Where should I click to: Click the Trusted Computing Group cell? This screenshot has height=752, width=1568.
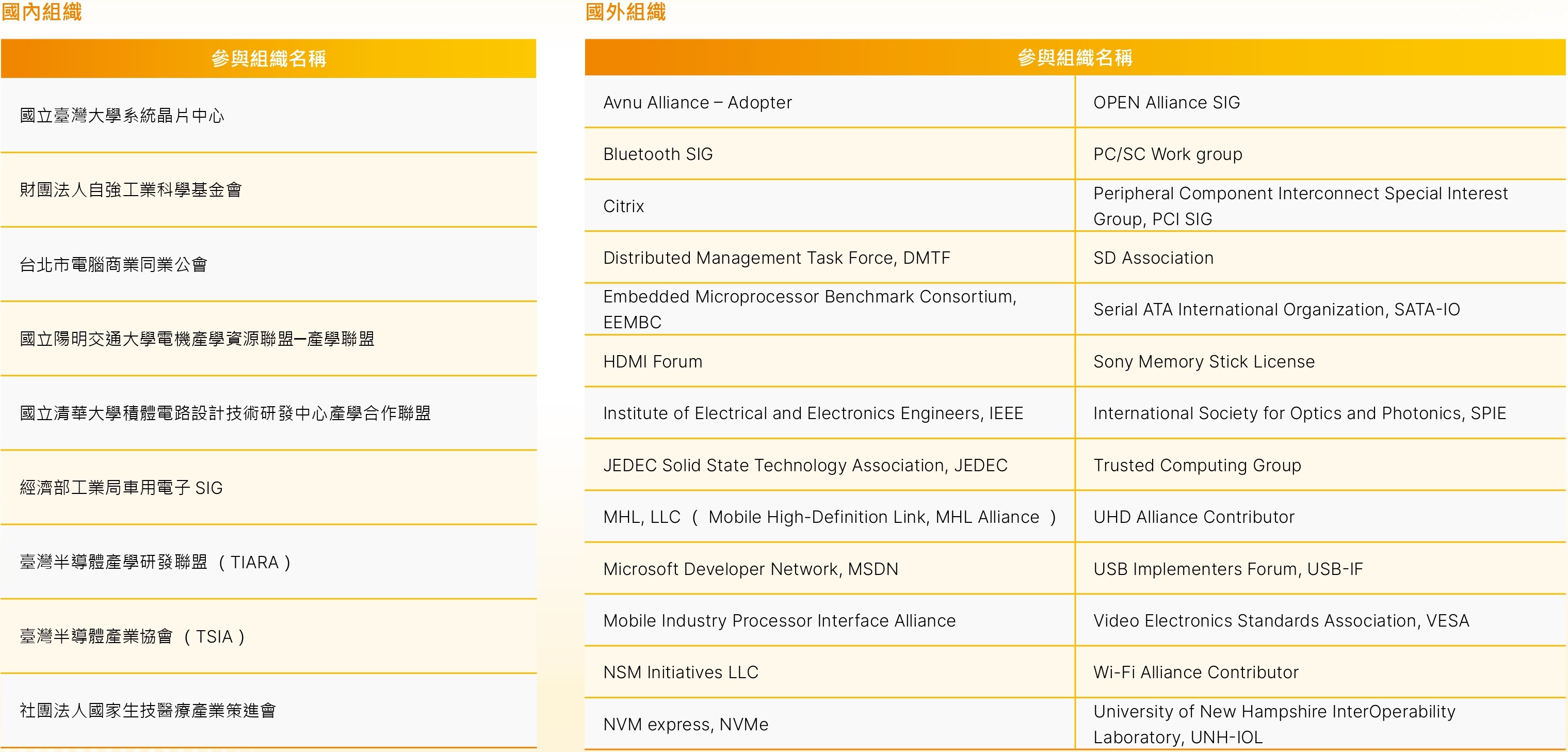click(x=1321, y=465)
